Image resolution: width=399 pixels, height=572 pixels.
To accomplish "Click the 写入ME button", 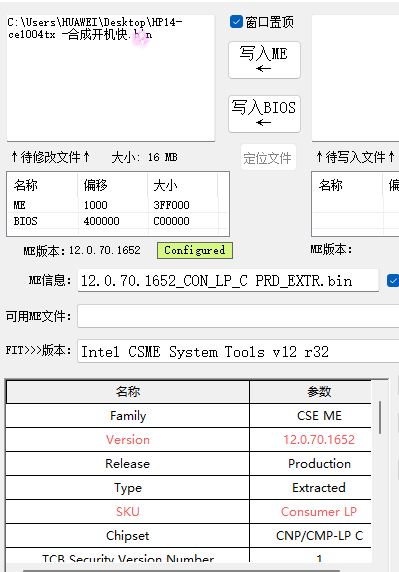I will pos(264,60).
